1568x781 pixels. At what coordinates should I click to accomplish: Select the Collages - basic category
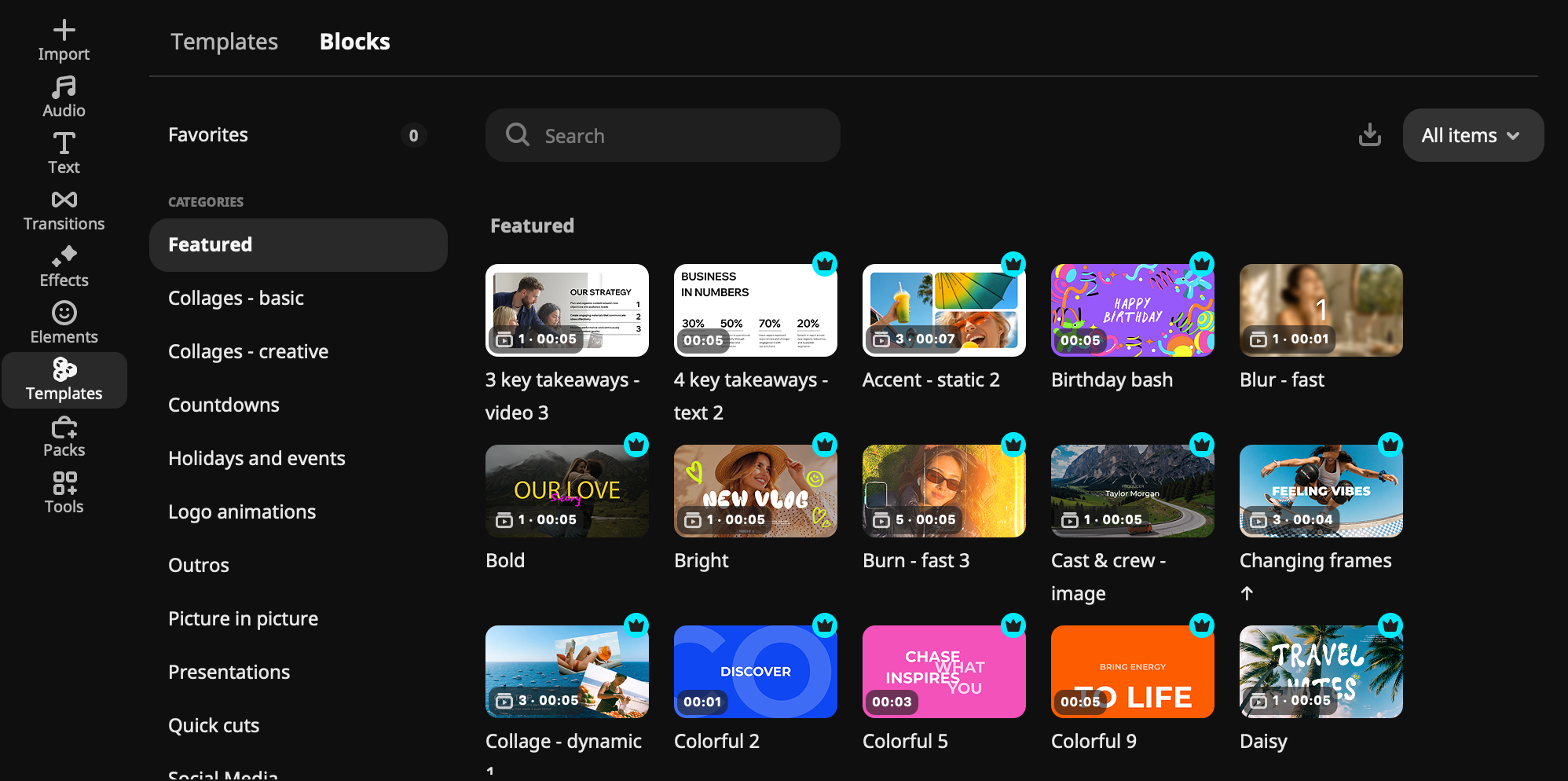(299, 299)
